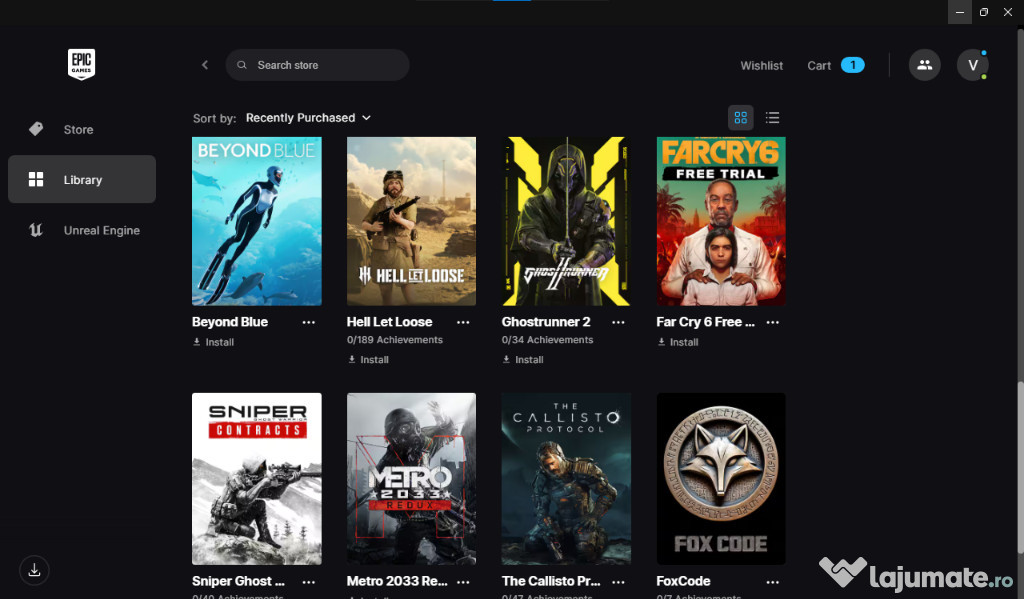
Task: Open Sniper Ghost Warrior Contracts cover
Action: (257, 479)
